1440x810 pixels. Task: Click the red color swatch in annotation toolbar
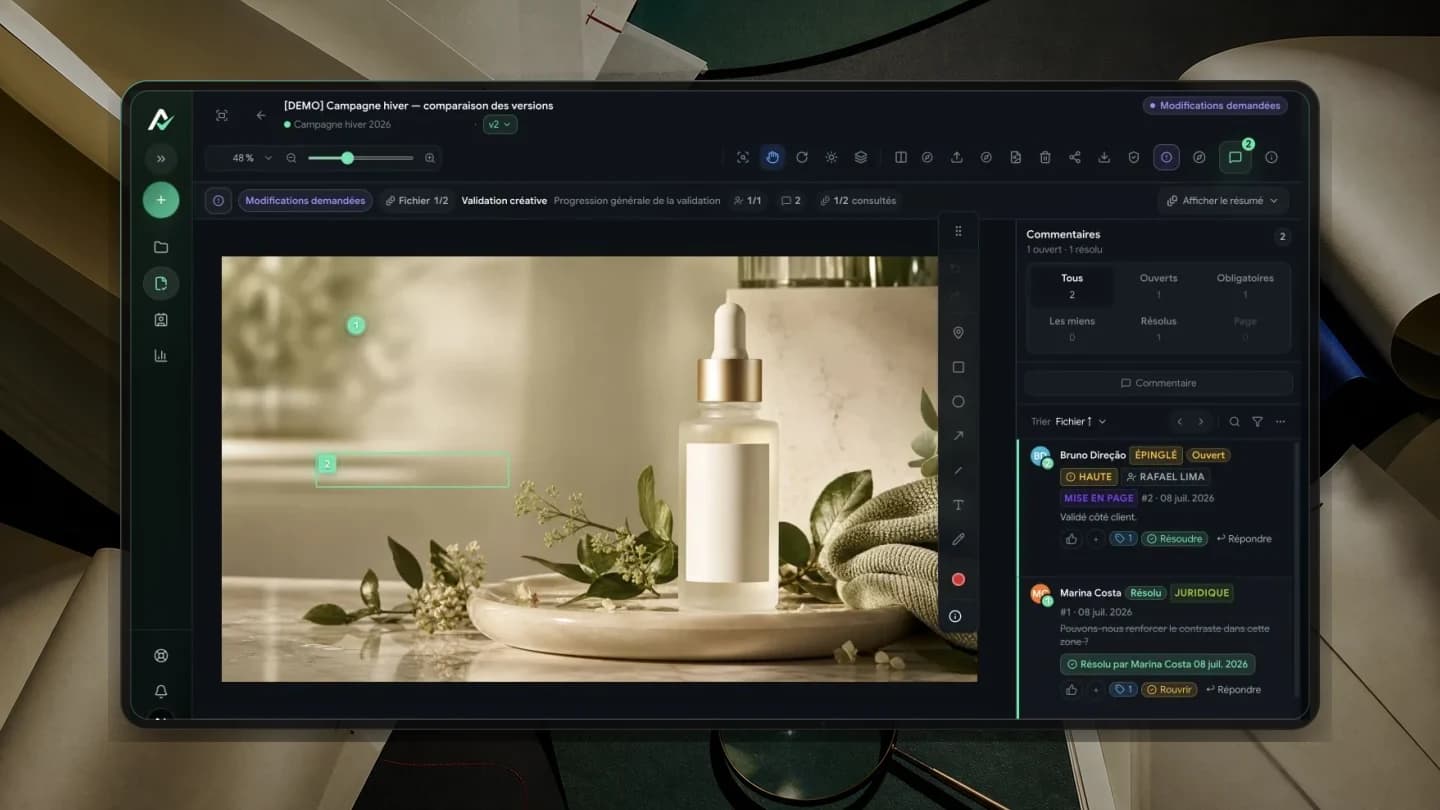[x=958, y=579]
